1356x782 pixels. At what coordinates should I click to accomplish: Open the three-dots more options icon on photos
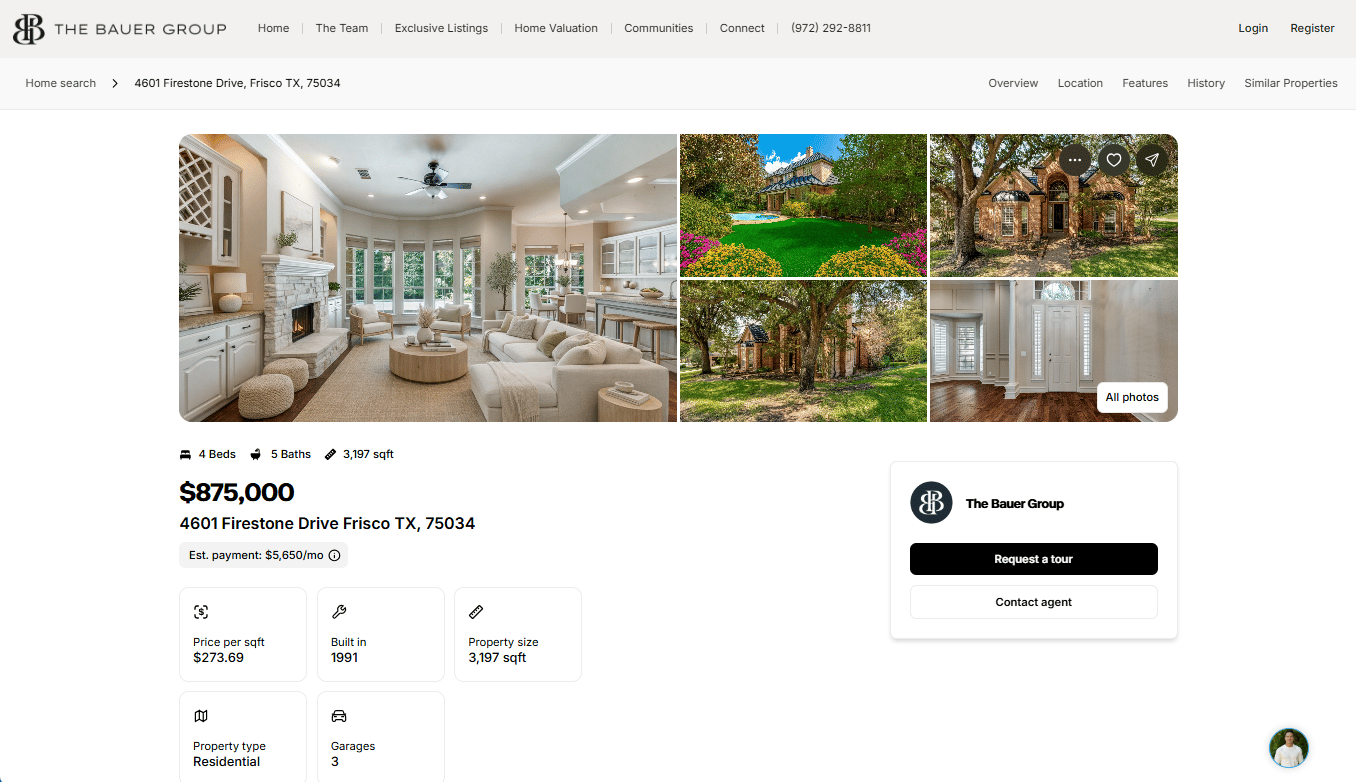pyautogui.click(x=1075, y=160)
